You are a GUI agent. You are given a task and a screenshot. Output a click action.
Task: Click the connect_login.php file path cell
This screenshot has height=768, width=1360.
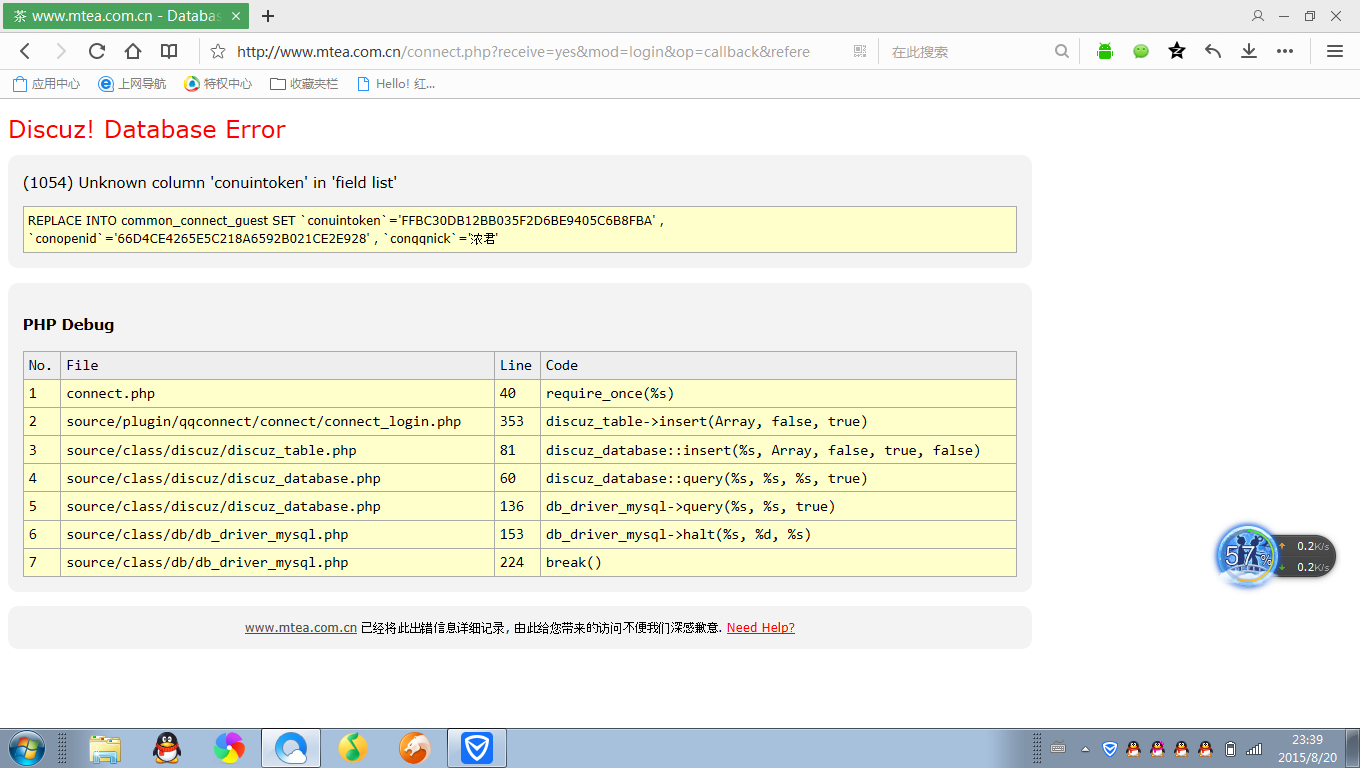coord(277,421)
